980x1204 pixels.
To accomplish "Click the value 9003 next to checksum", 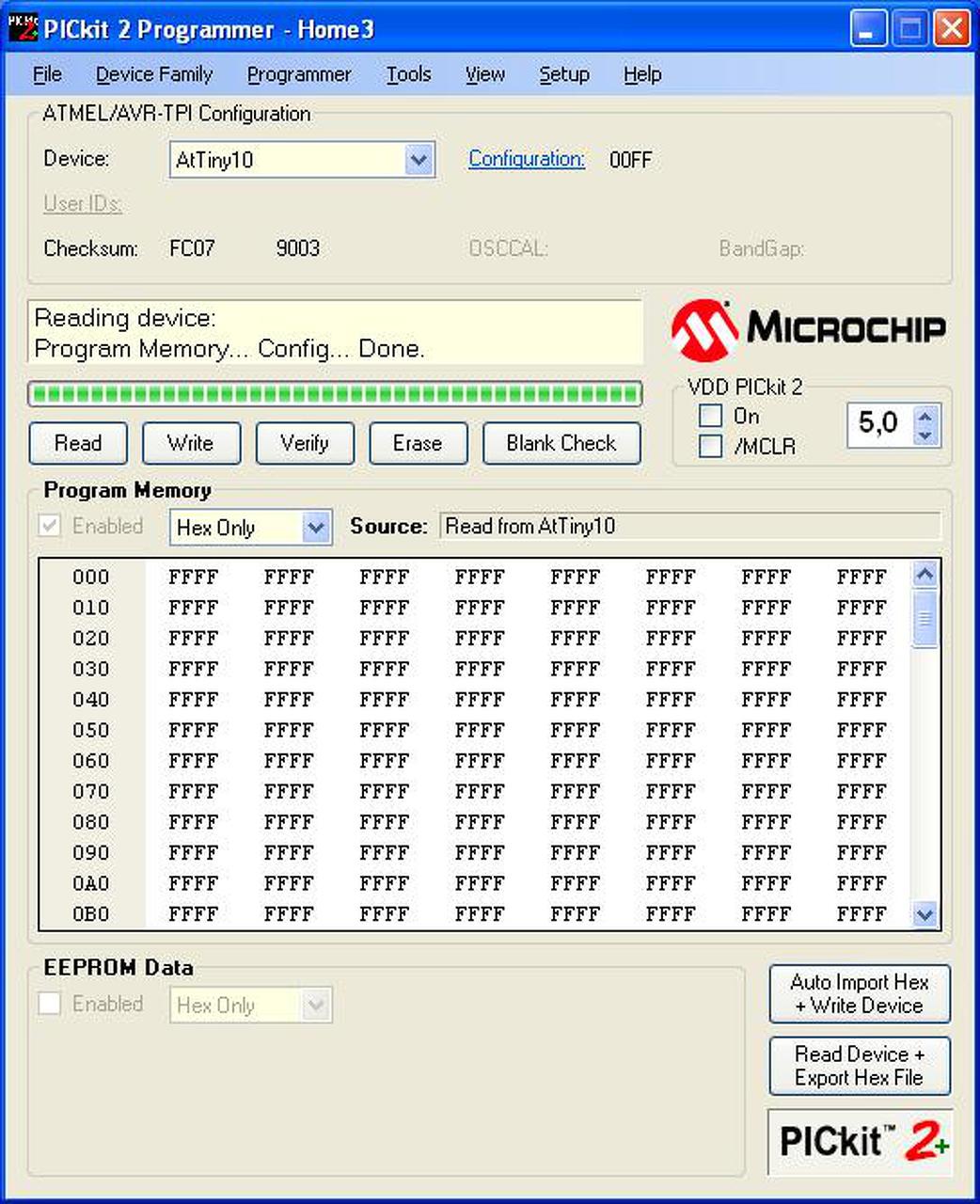I will tap(298, 248).
